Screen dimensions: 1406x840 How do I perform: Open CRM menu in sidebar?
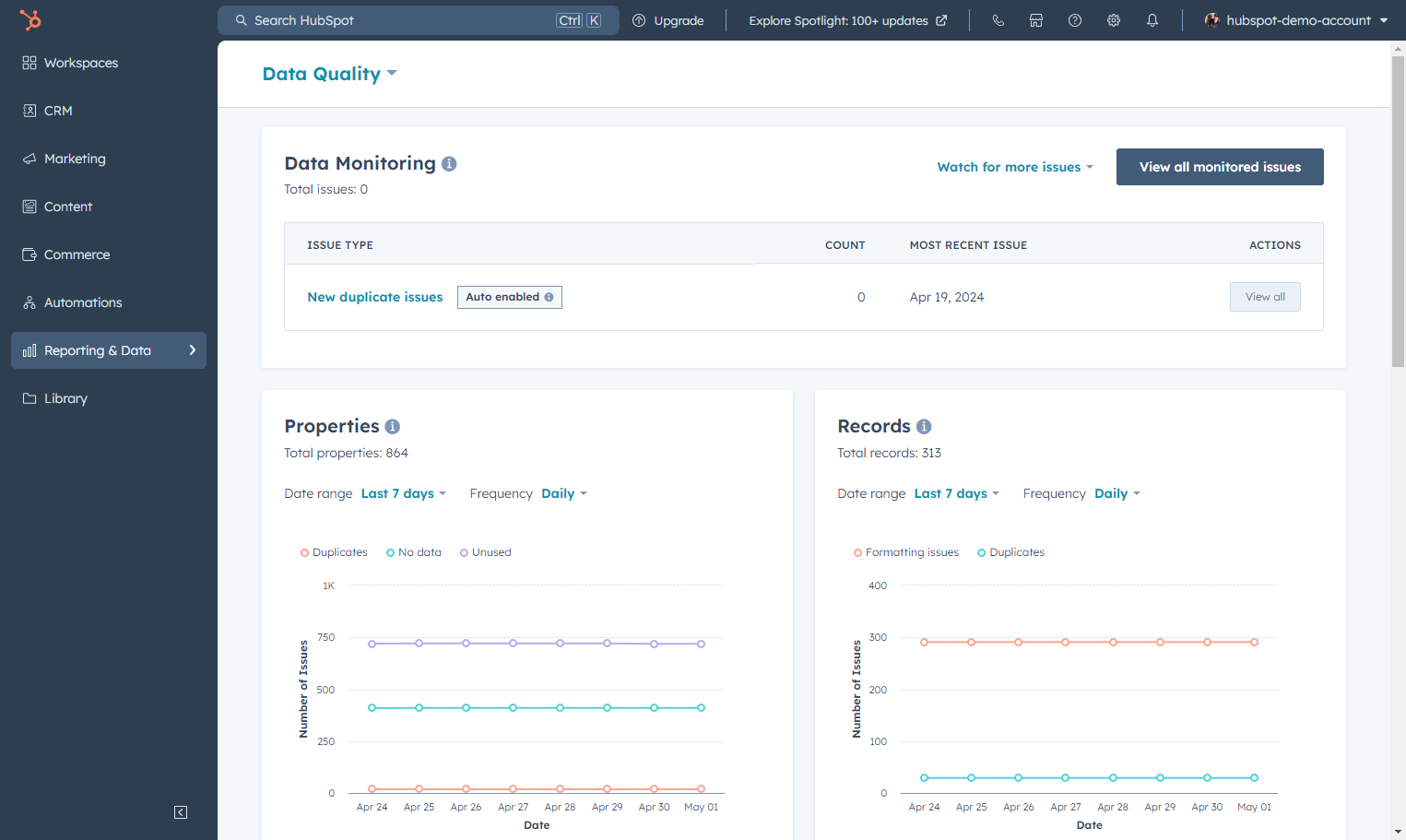point(109,111)
